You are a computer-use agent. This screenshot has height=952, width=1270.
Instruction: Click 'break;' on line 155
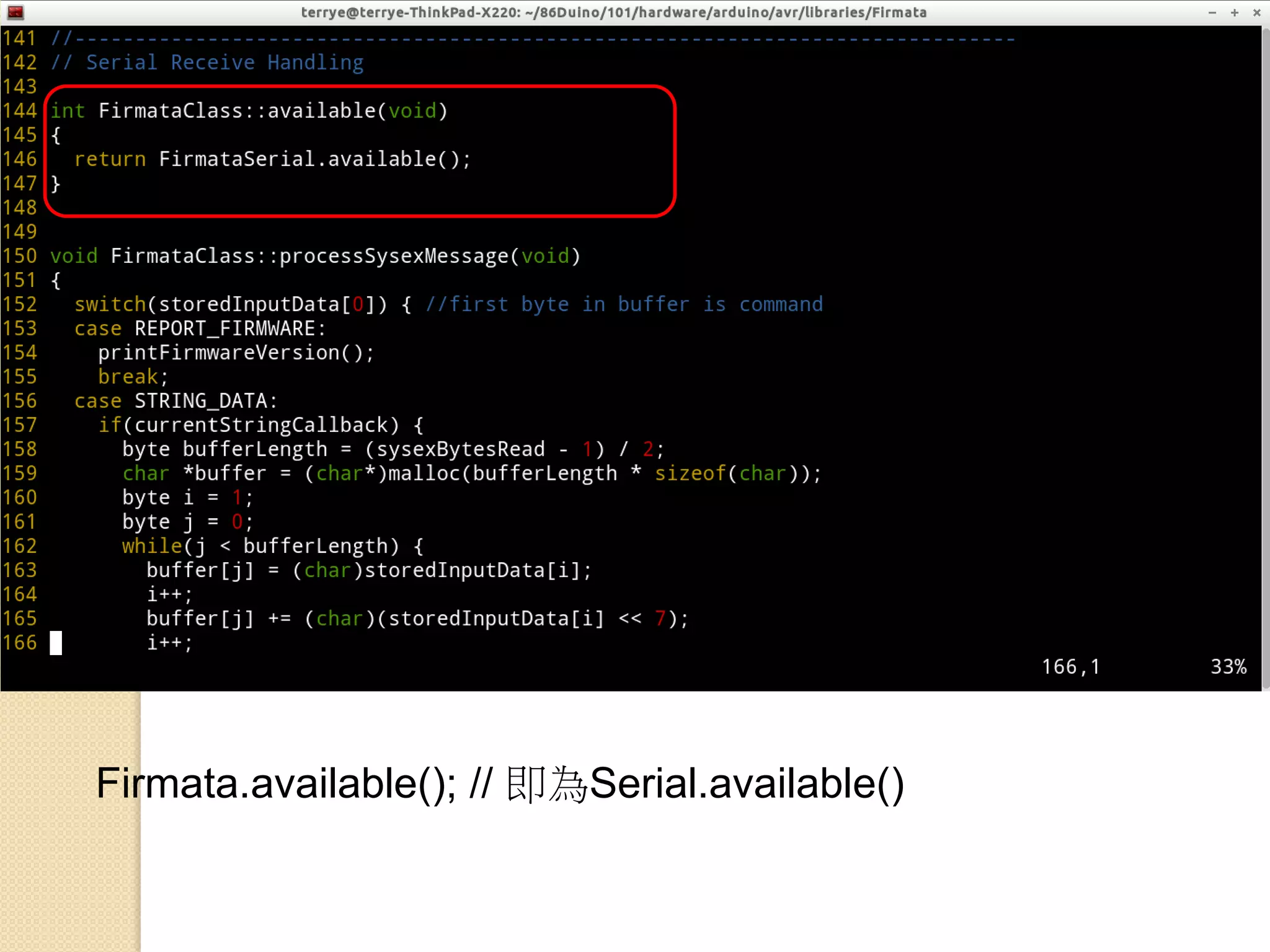coord(133,377)
